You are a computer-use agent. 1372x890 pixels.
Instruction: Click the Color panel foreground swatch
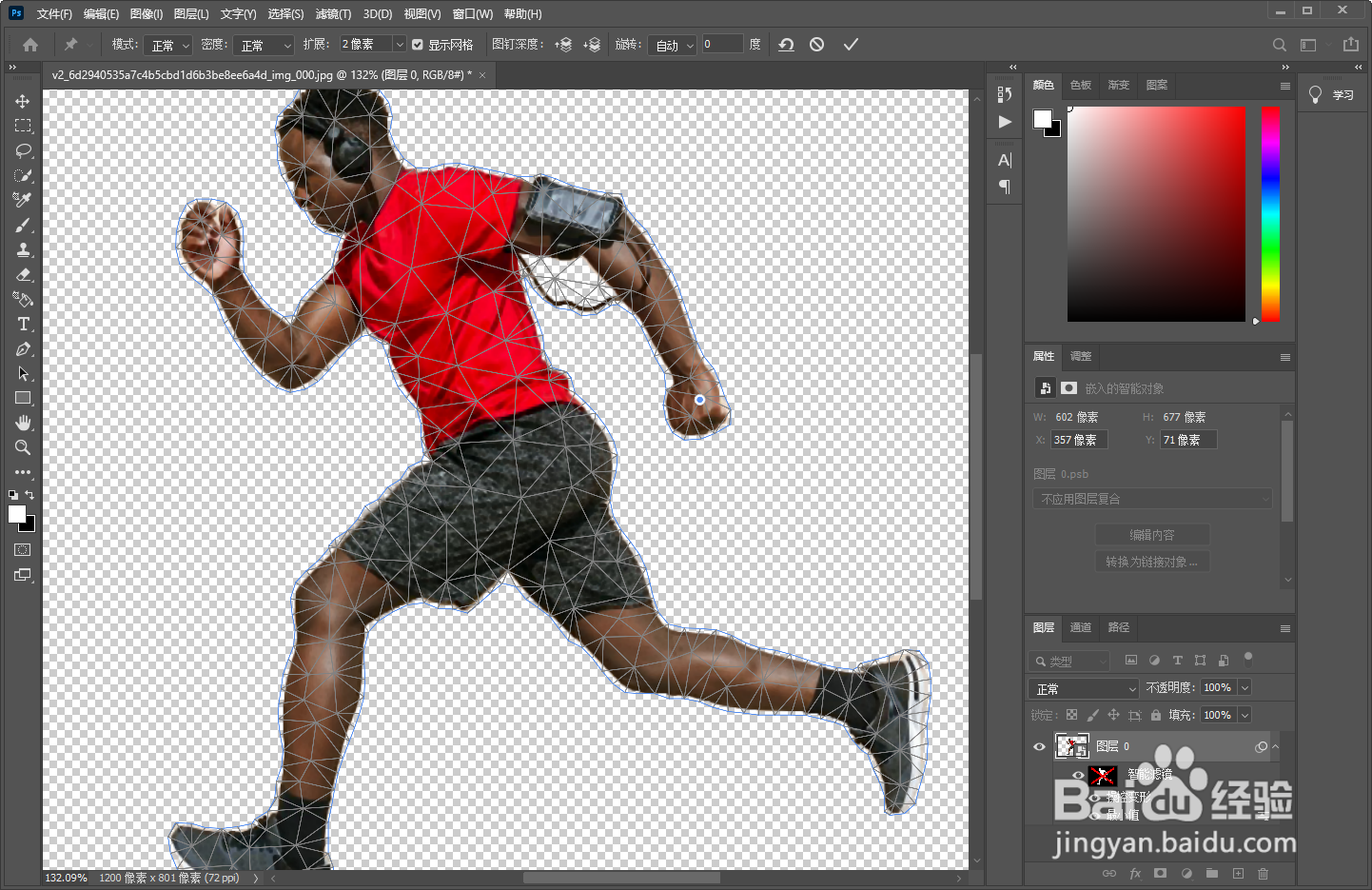coord(1043,118)
